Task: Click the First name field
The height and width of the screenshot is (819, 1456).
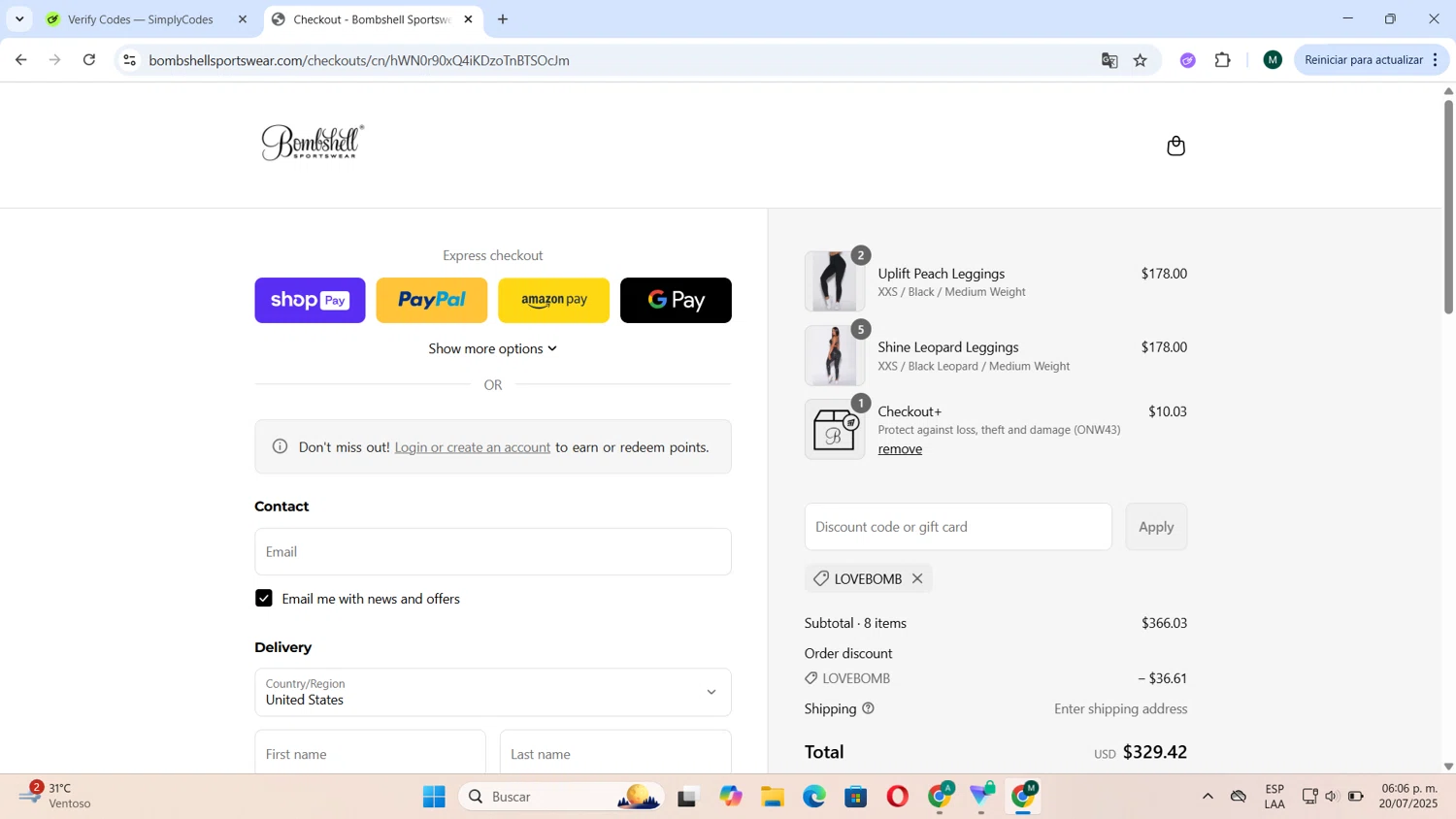Action: [x=370, y=753]
